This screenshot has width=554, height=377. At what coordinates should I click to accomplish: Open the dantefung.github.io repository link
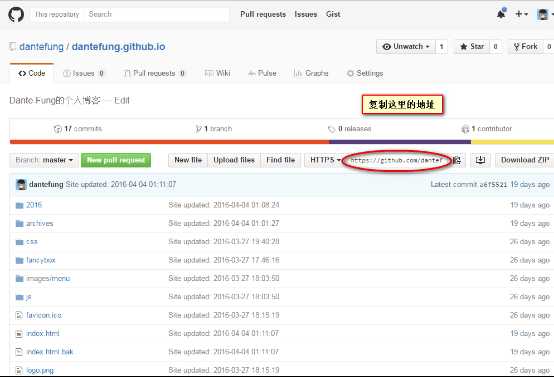coord(118,47)
